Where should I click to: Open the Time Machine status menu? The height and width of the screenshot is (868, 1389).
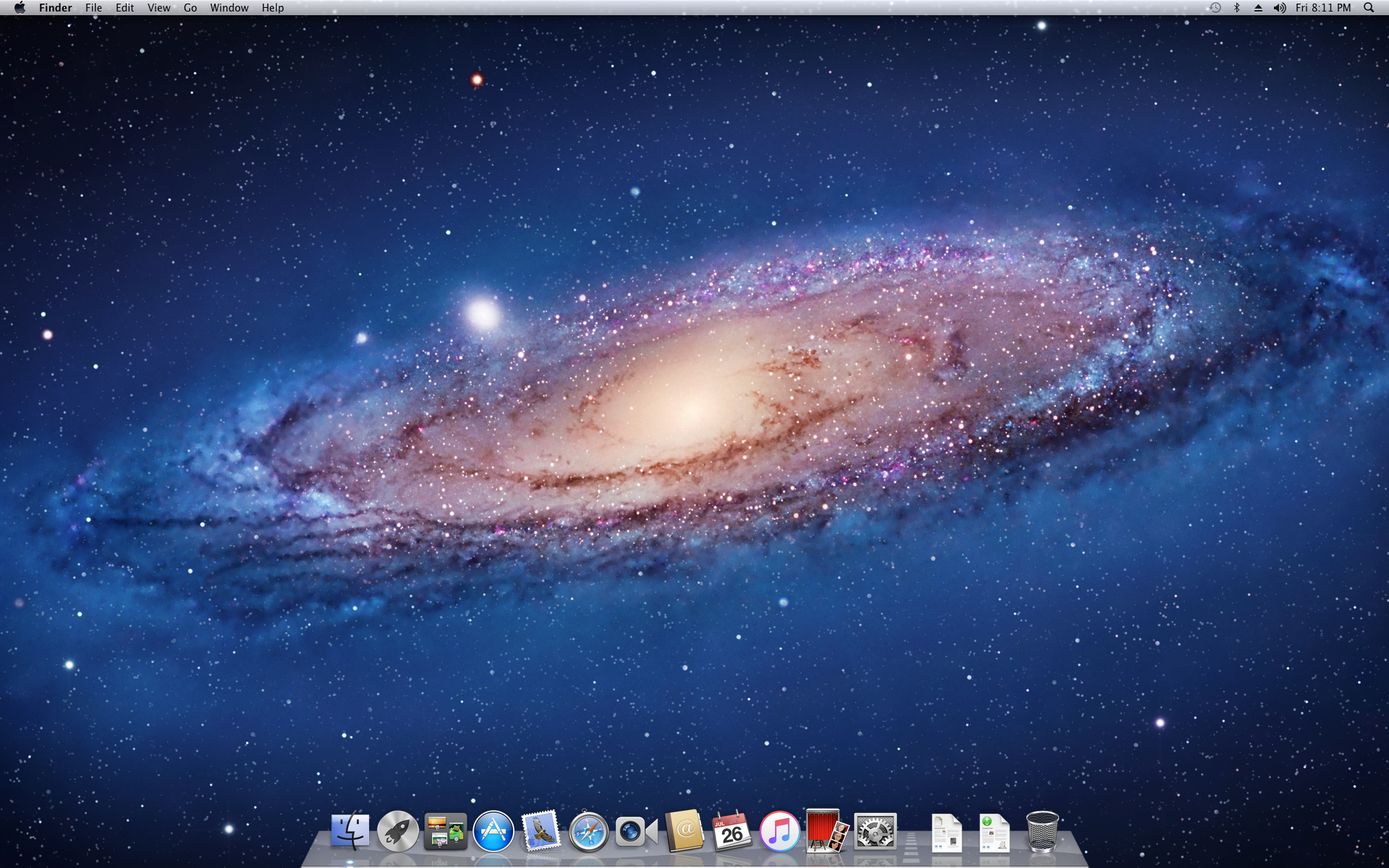coord(1215,8)
